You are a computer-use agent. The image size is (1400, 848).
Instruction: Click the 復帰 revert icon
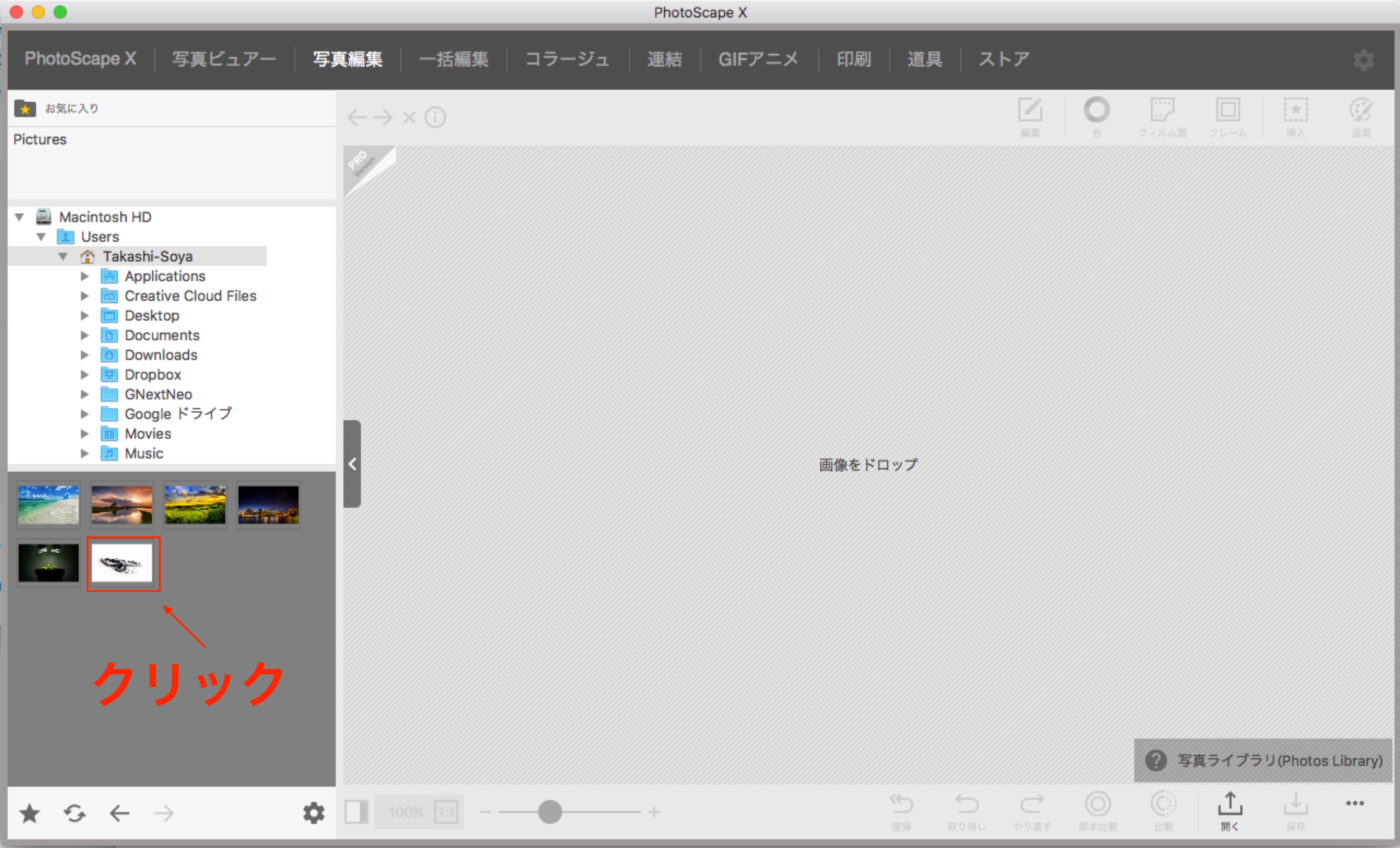tap(901, 812)
